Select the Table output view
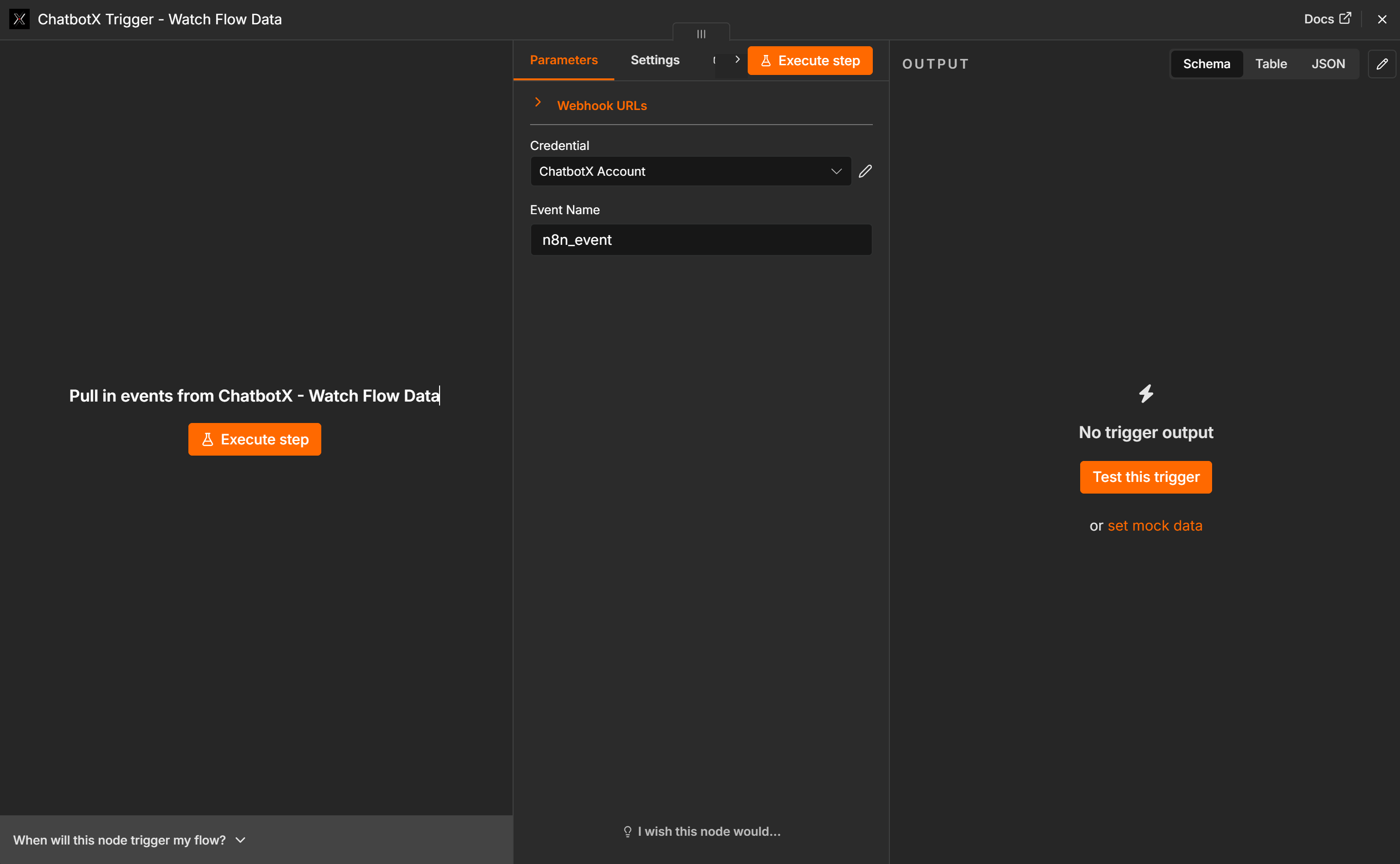The width and height of the screenshot is (1400, 864). (1271, 64)
